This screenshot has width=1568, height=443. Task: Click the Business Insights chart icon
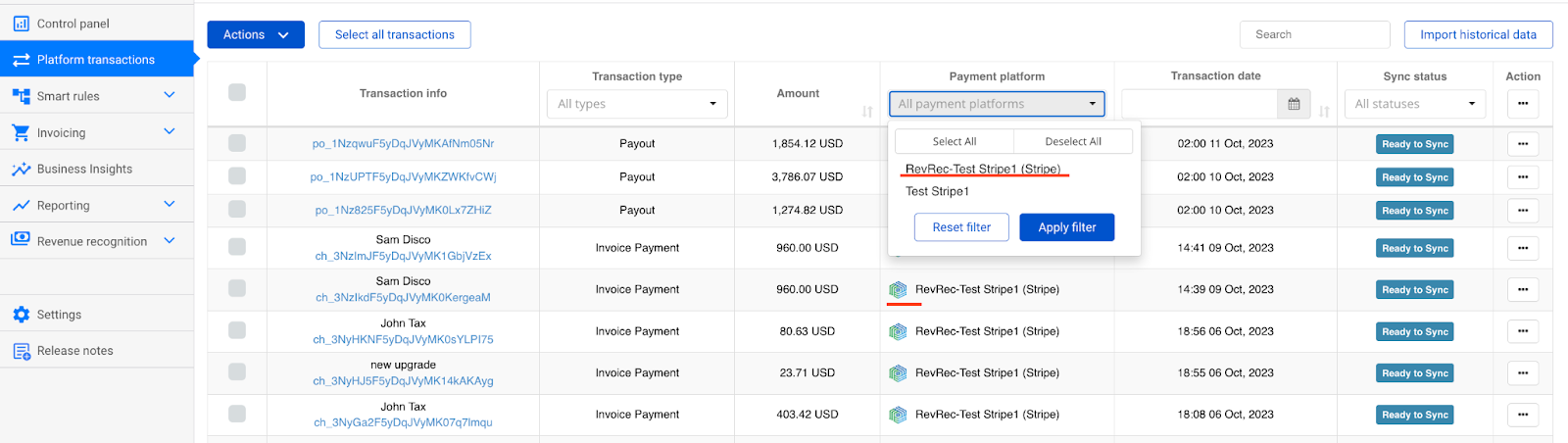click(x=21, y=169)
